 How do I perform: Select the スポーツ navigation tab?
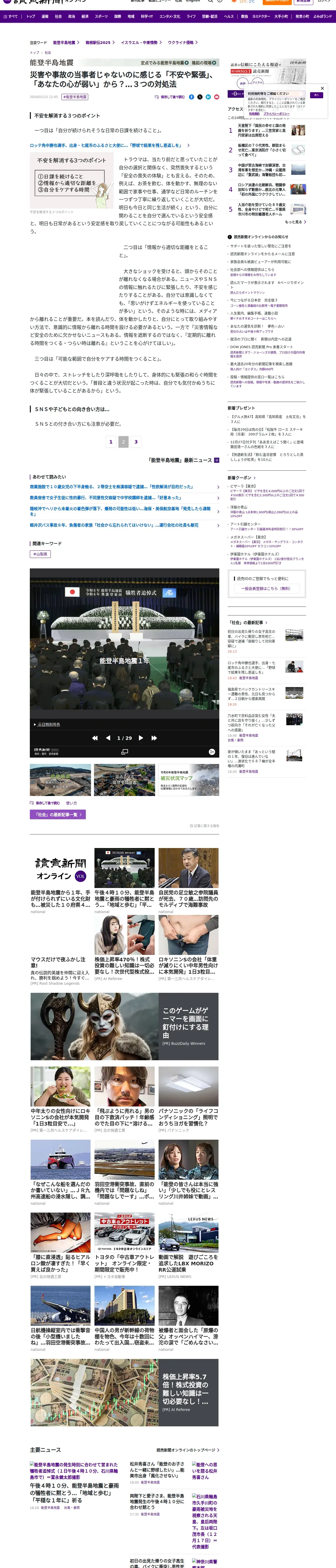[x=101, y=16]
